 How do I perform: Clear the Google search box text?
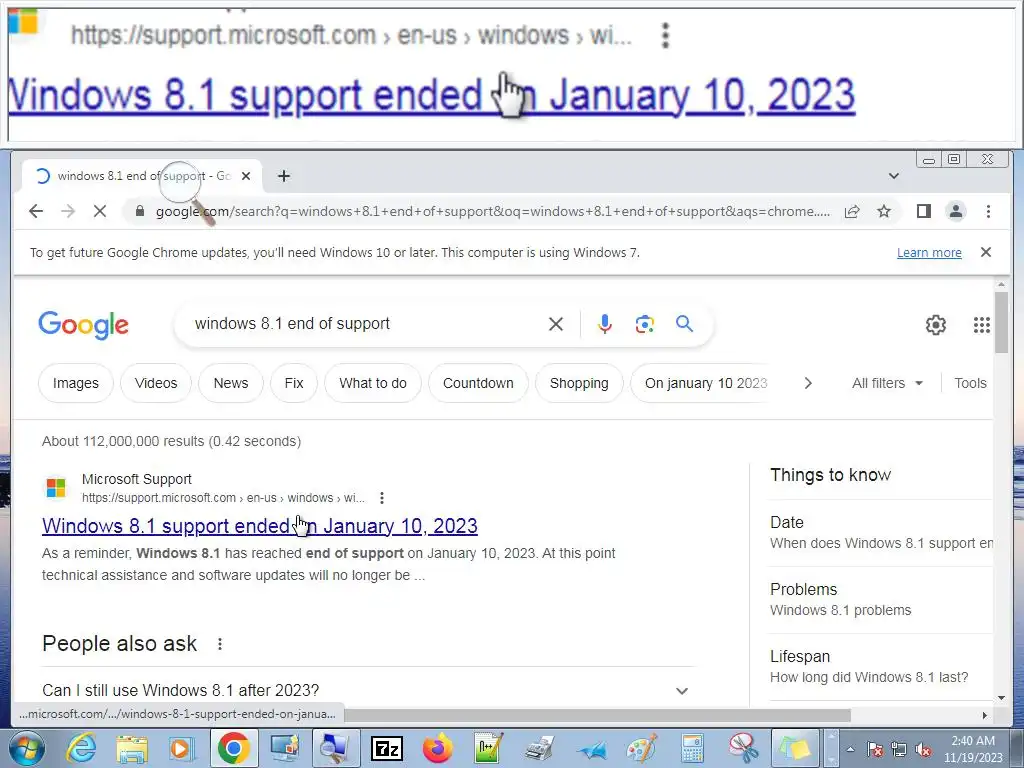click(555, 324)
